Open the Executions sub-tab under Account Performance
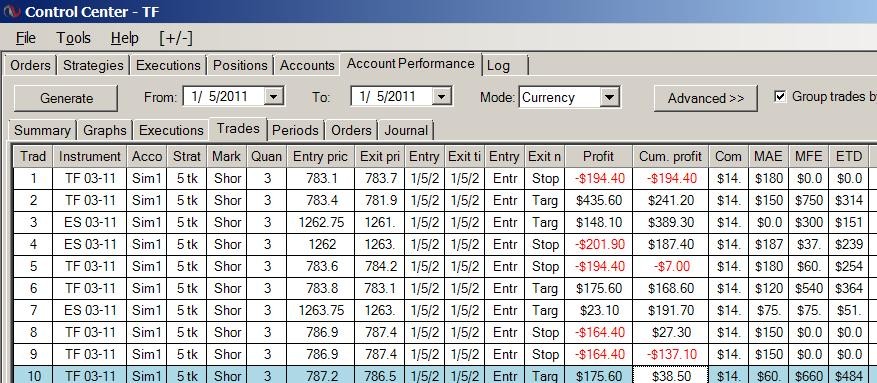 pyautogui.click(x=171, y=131)
